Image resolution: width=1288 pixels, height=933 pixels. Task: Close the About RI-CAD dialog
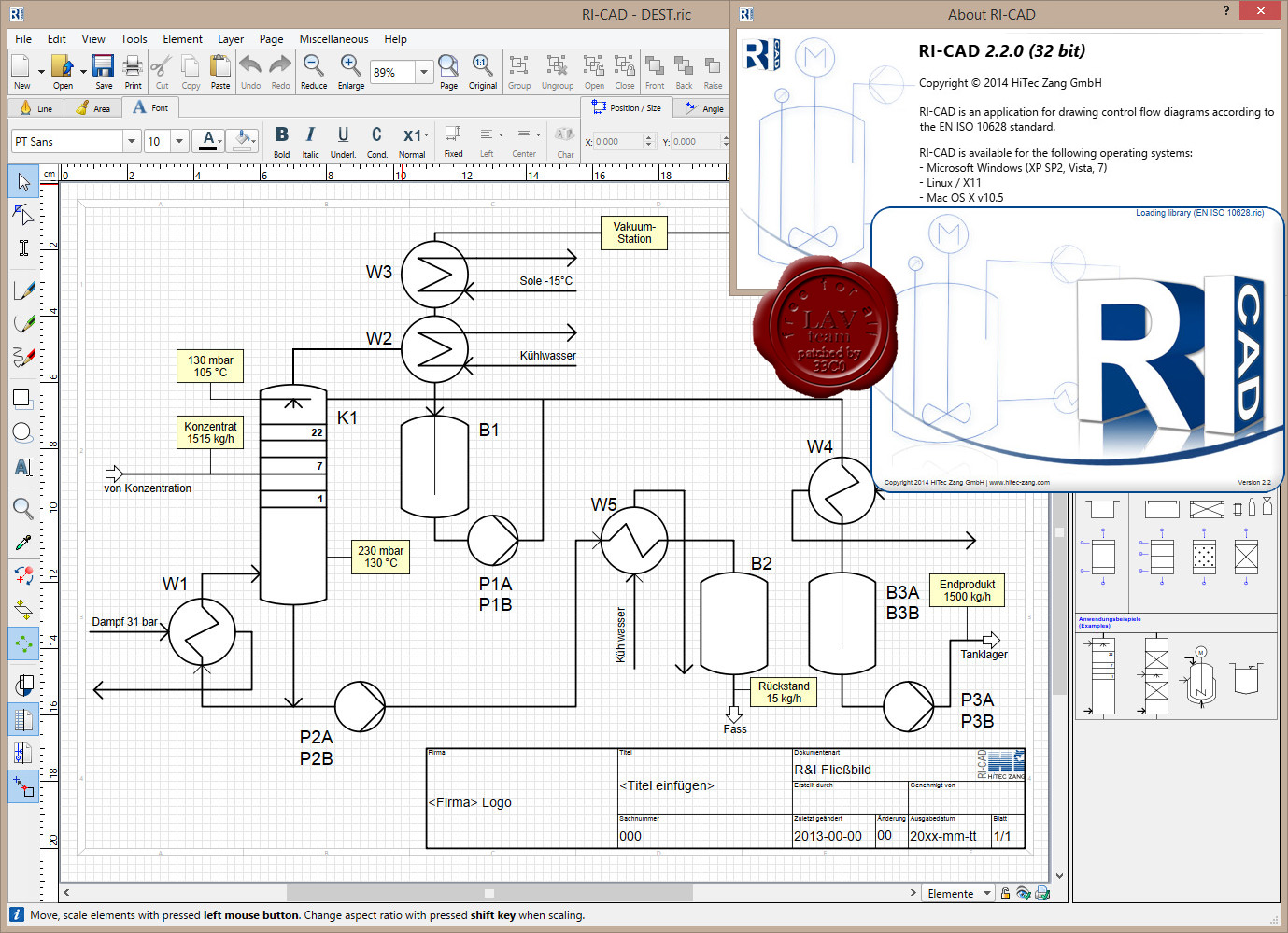coord(1262,10)
